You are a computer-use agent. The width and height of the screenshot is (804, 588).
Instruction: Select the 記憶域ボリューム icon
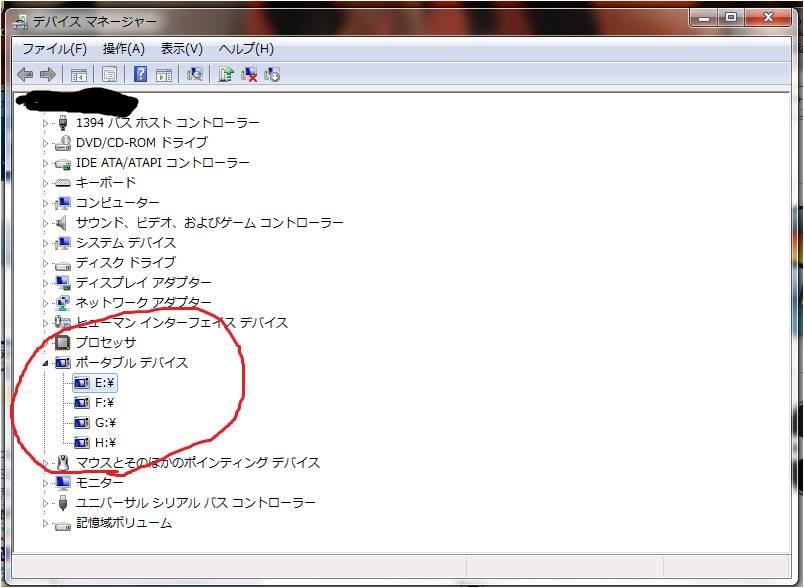(63, 525)
